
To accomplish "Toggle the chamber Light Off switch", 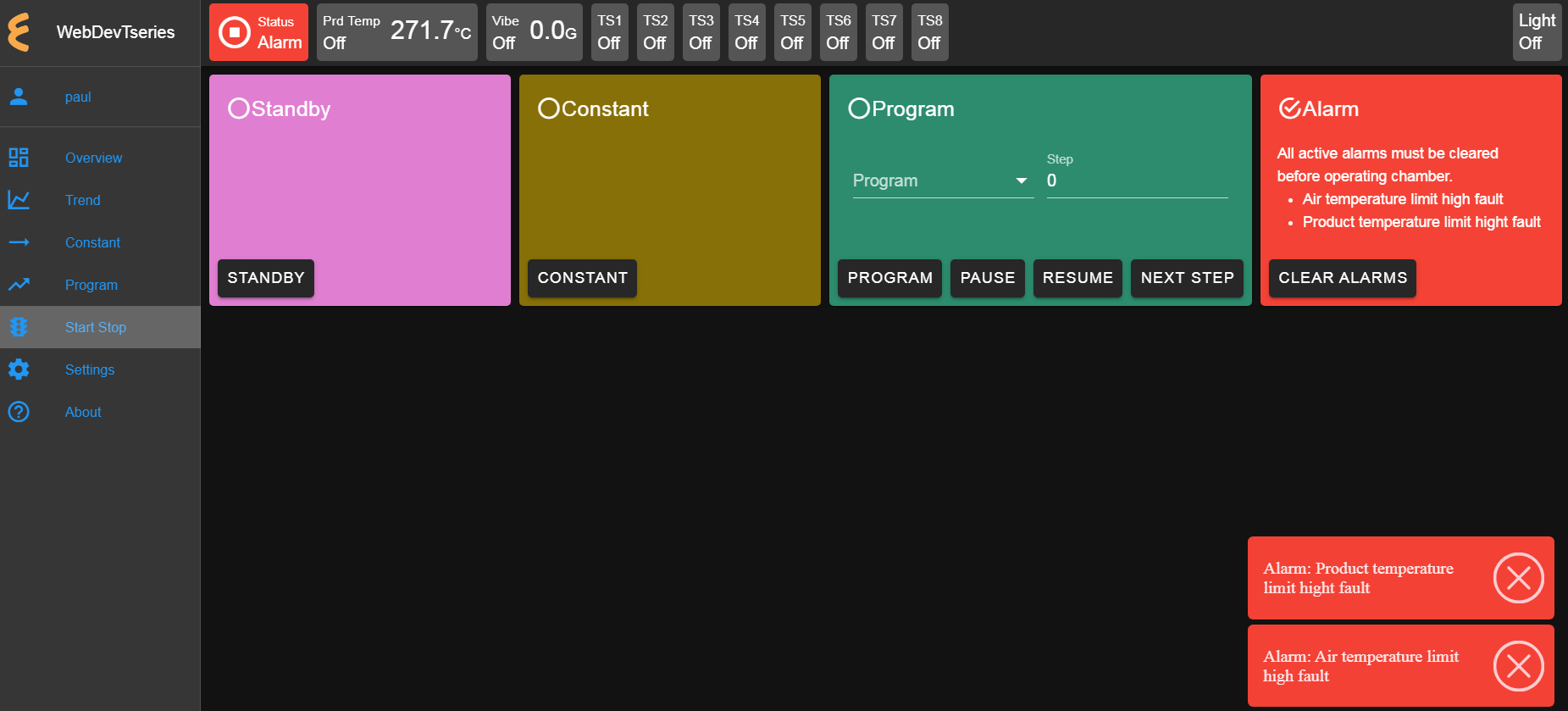I will [1537, 32].
